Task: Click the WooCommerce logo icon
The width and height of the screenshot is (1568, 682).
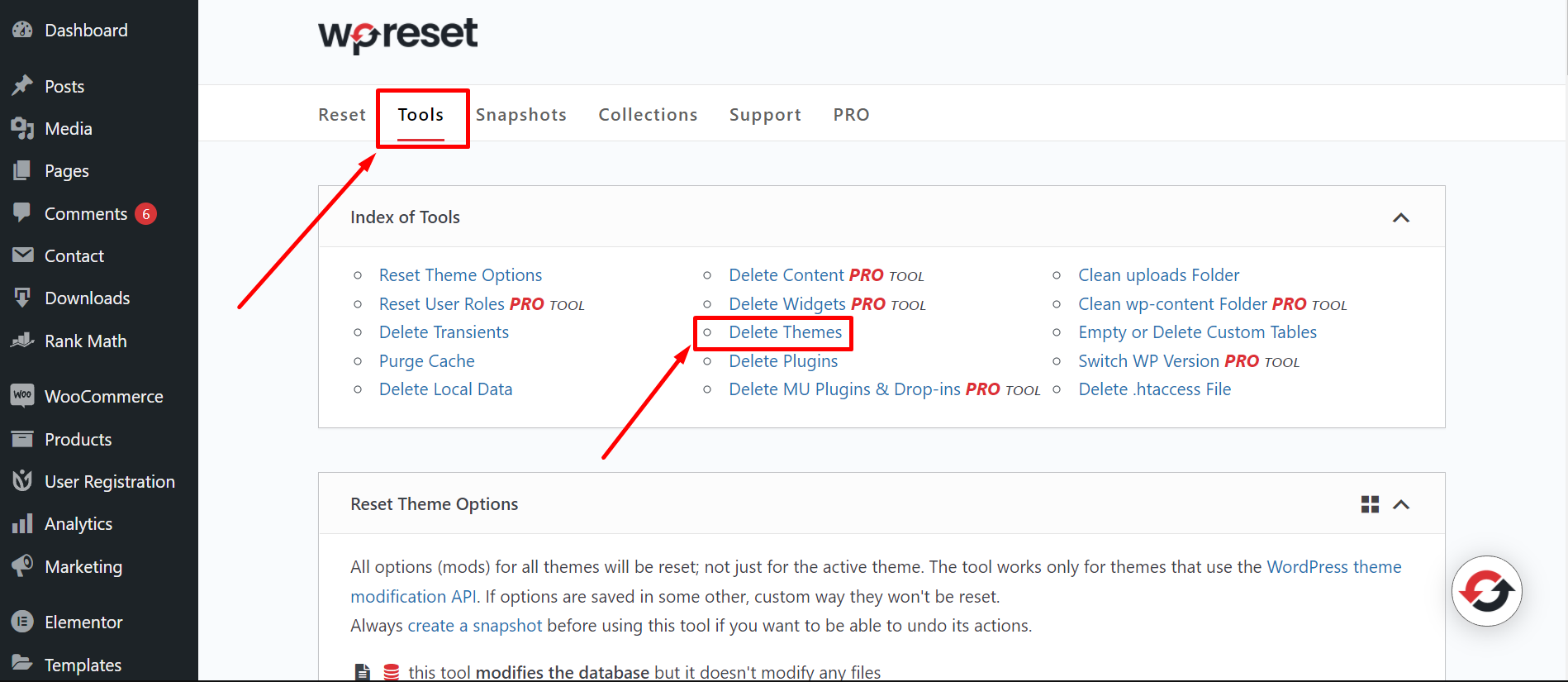Action: pyautogui.click(x=22, y=395)
